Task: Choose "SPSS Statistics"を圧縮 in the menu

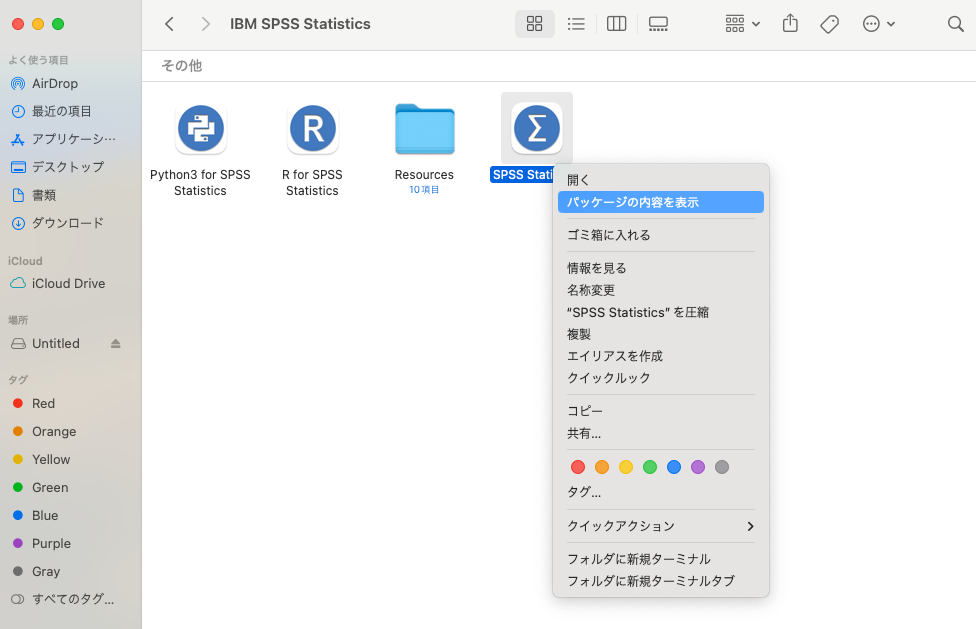Action: point(661,312)
